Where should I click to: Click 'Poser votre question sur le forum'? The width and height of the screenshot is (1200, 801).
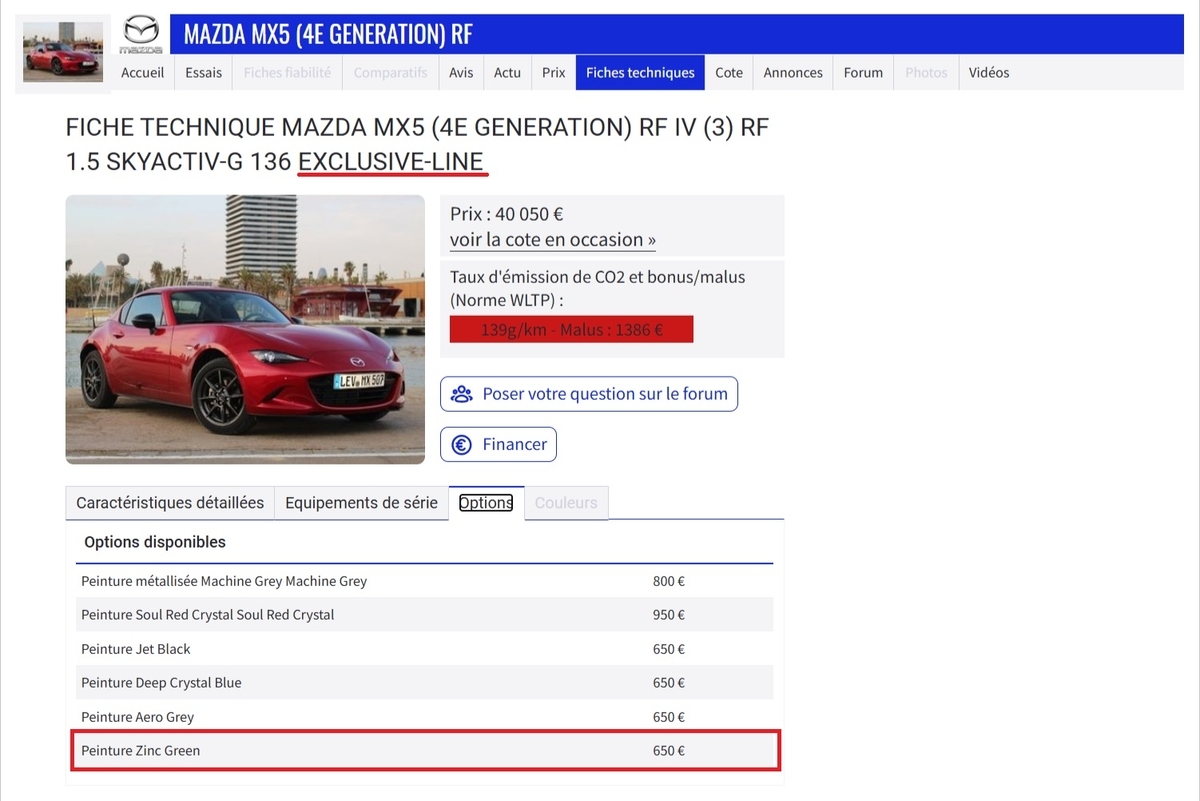point(589,394)
